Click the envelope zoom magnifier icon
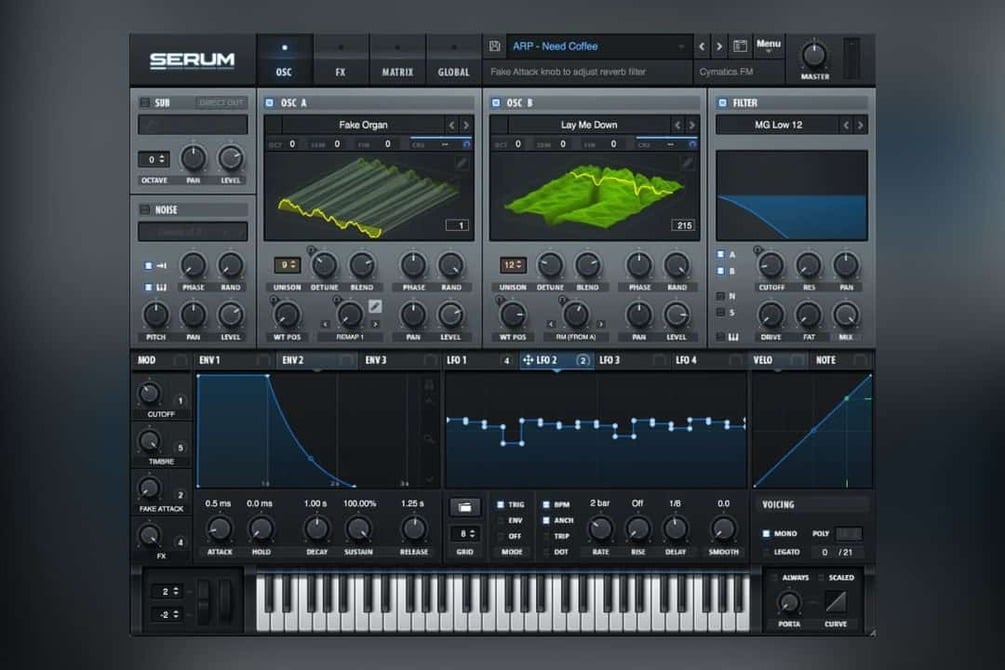 click(429, 439)
